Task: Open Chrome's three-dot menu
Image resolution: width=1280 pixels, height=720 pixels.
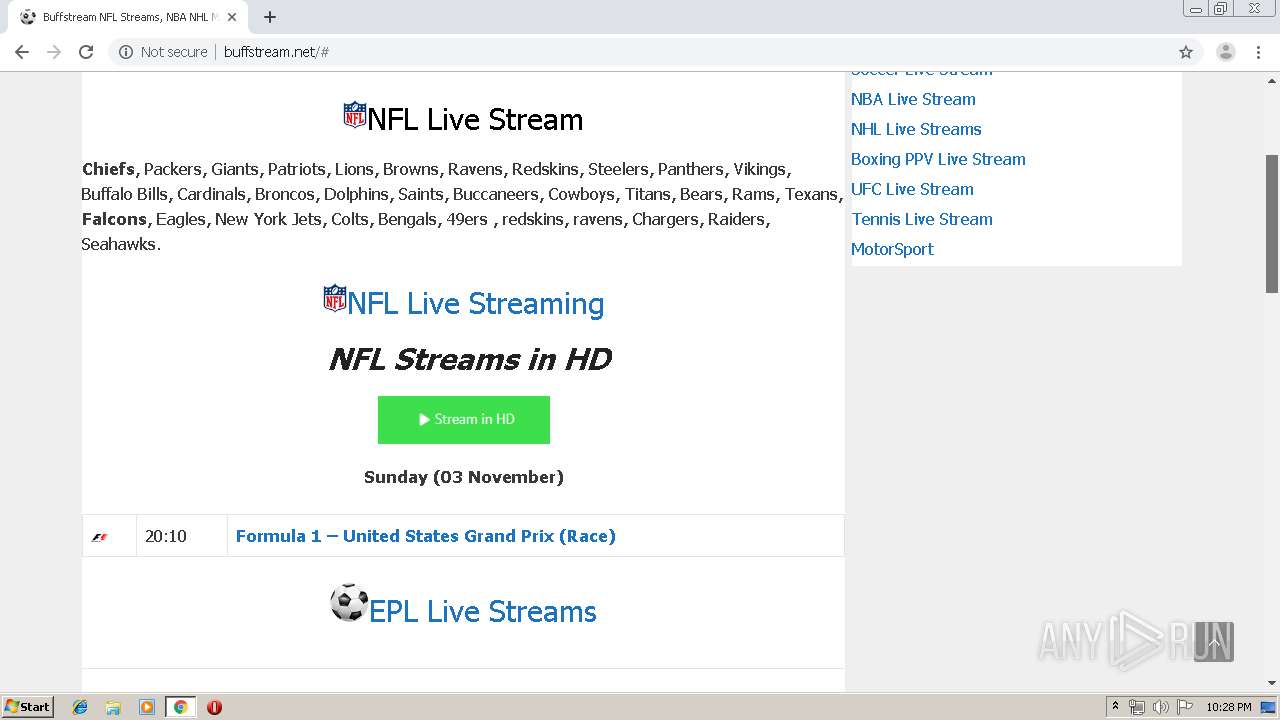Action: (1259, 52)
